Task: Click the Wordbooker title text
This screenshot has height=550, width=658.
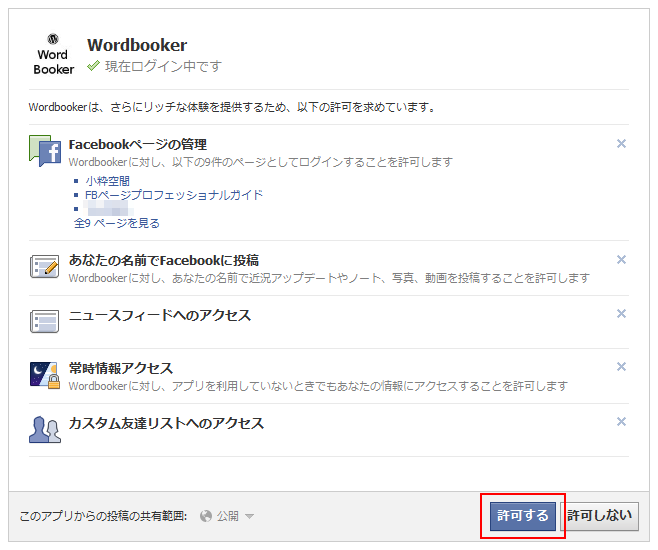Action: click(137, 45)
